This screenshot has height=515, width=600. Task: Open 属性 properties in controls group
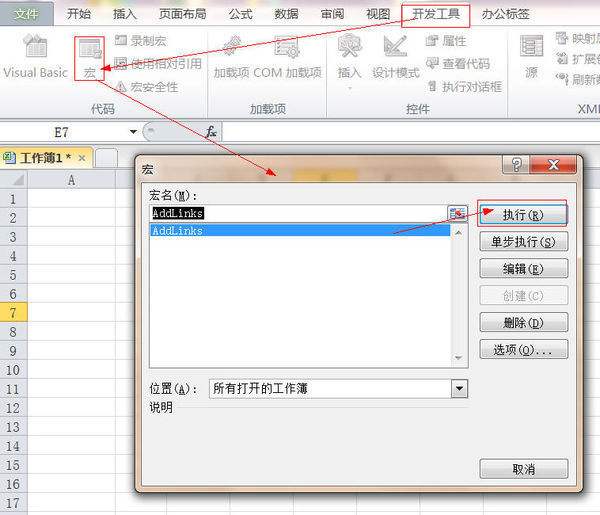[x=446, y=40]
